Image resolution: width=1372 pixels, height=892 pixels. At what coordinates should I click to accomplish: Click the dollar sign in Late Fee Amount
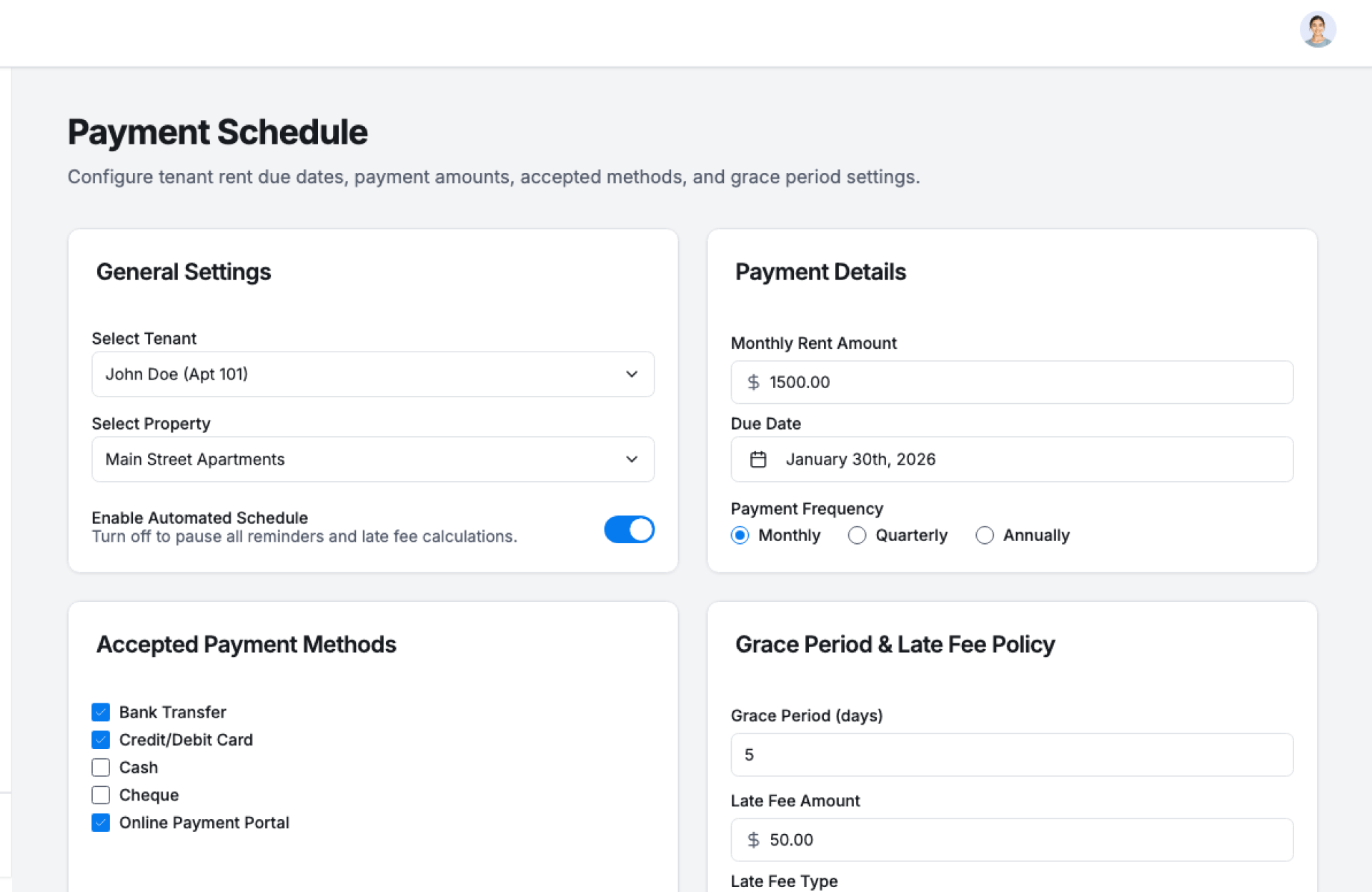click(753, 840)
